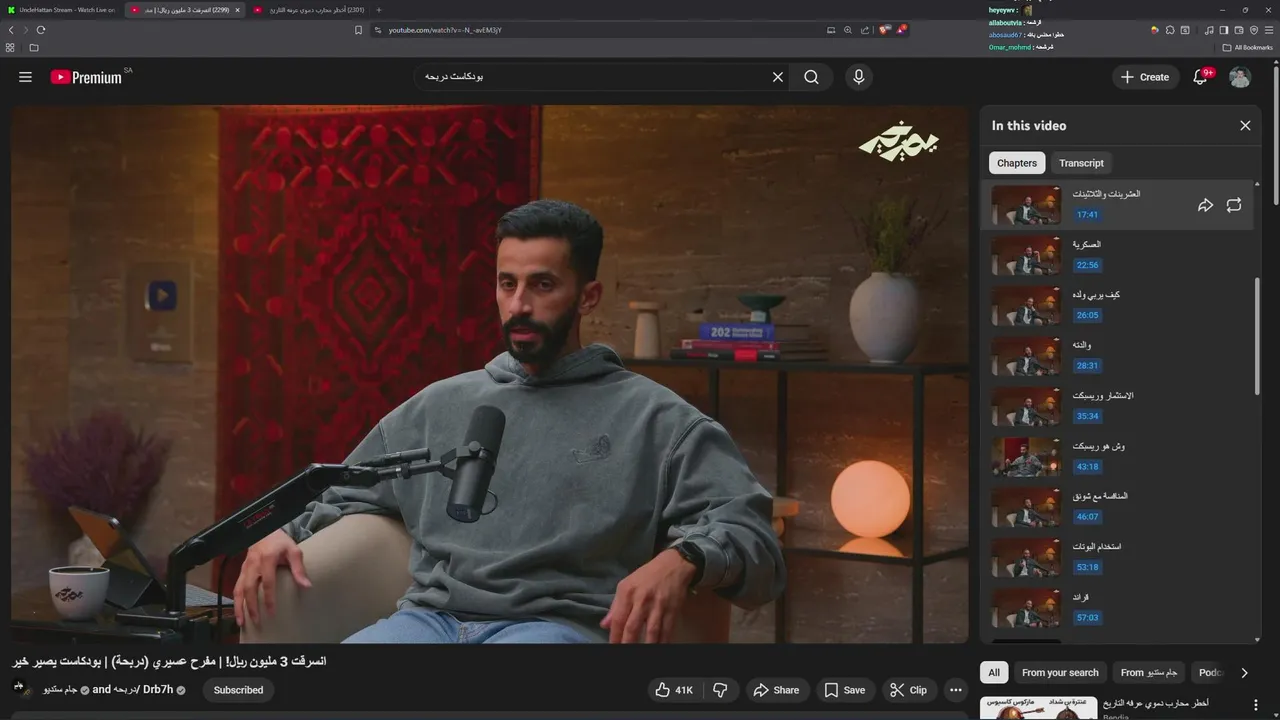
Task: Switch to the Transcript tab
Action: coord(1081,163)
